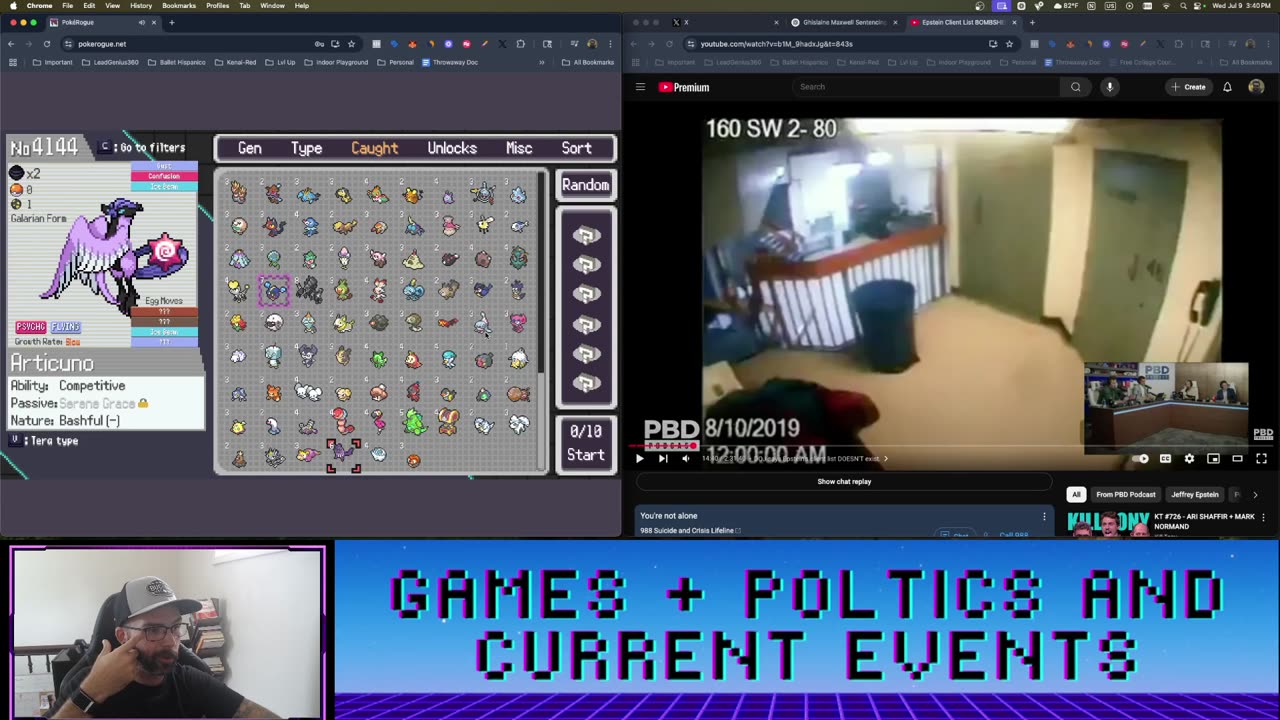Show chat replay on YouTube
The width and height of the screenshot is (1280, 720).
pos(844,481)
